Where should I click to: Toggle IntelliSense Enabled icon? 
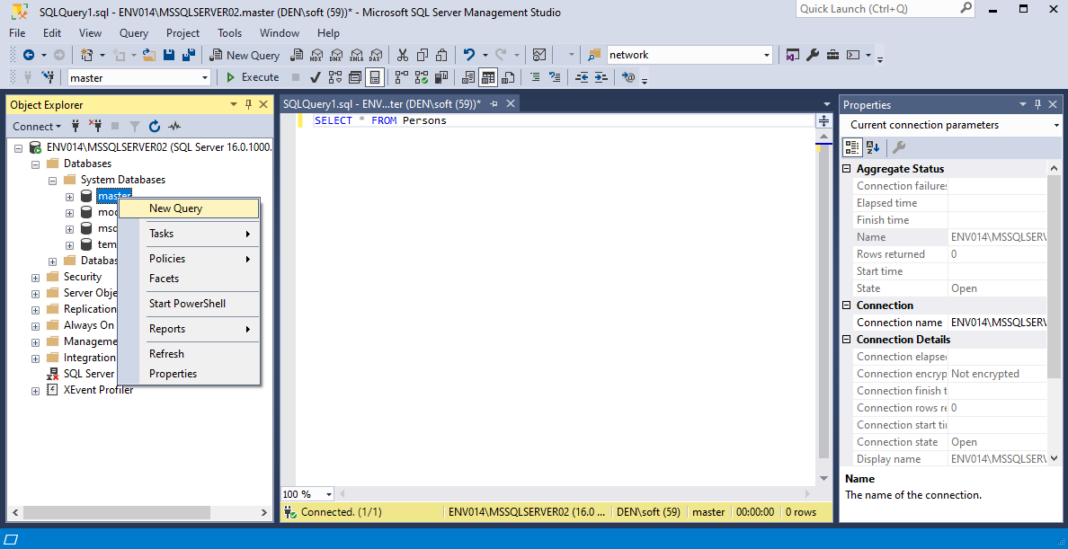(374, 77)
